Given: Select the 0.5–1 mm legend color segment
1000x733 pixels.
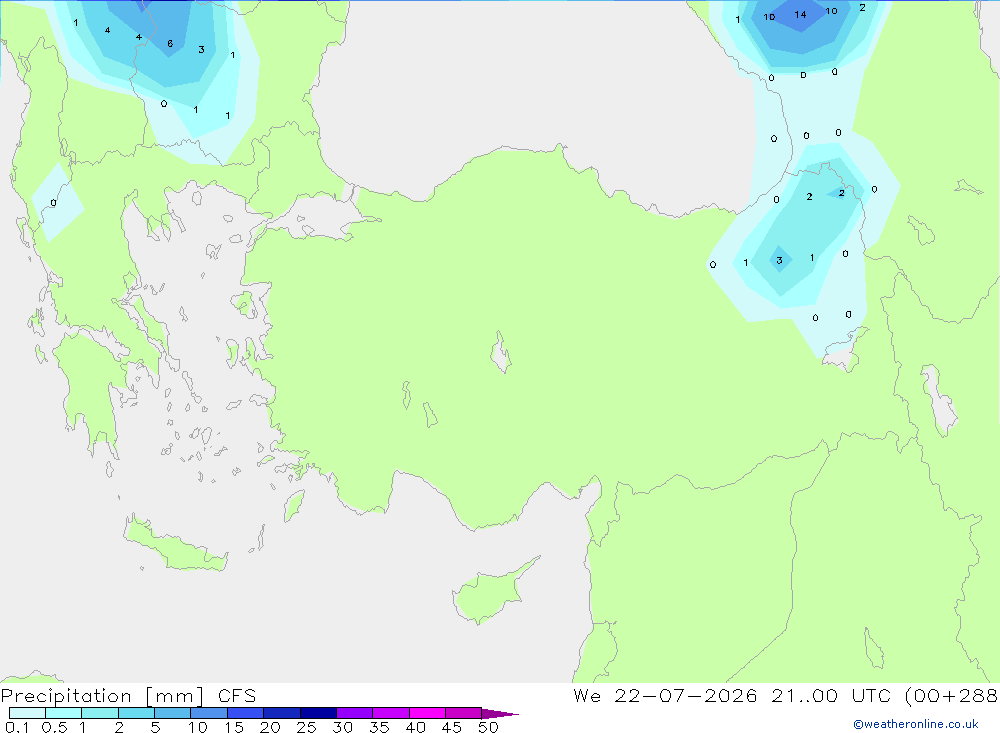Looking at the screenshot, I should point(64,713).
